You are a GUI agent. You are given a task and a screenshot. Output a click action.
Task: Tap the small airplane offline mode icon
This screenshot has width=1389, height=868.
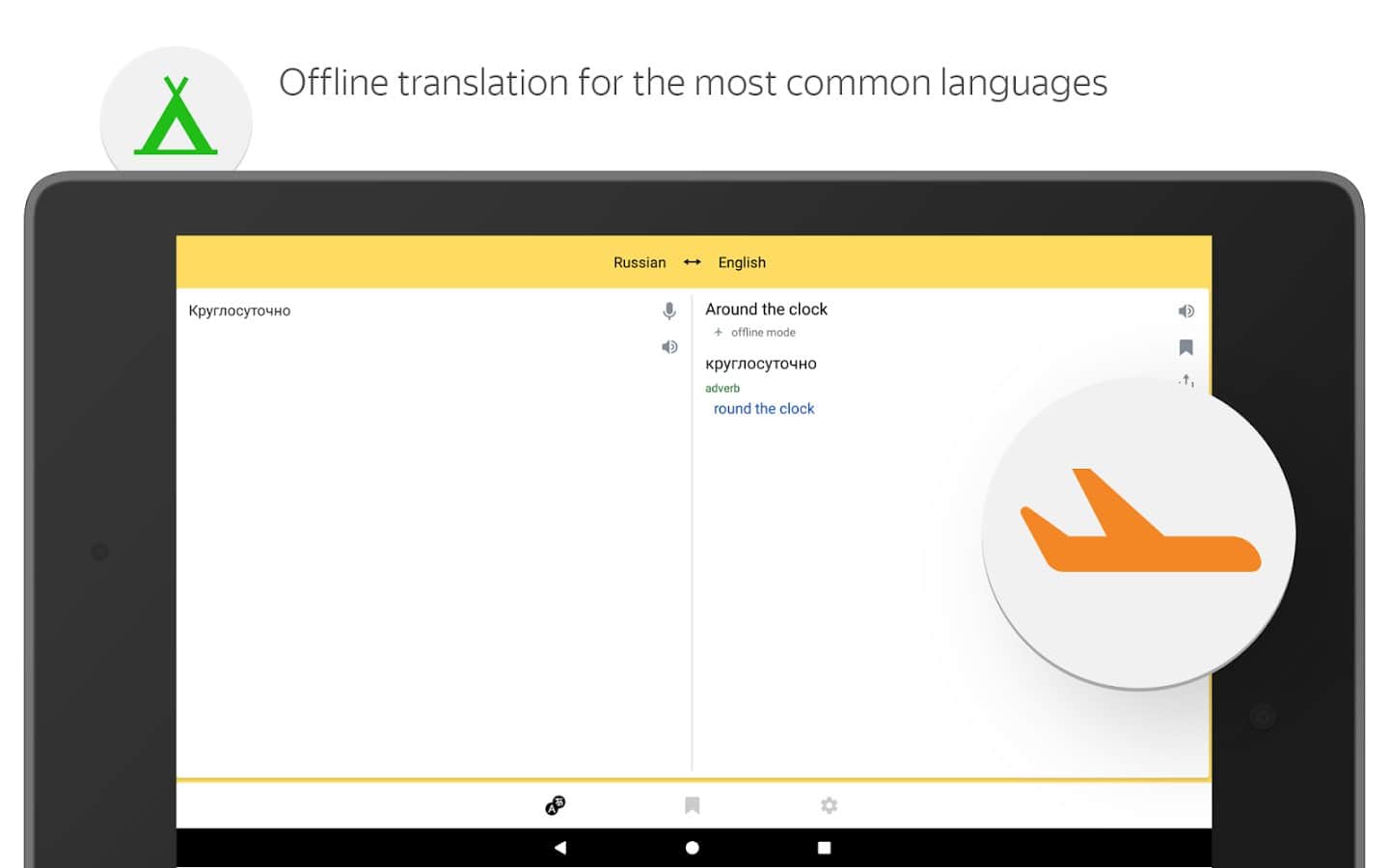click(718, 333)
